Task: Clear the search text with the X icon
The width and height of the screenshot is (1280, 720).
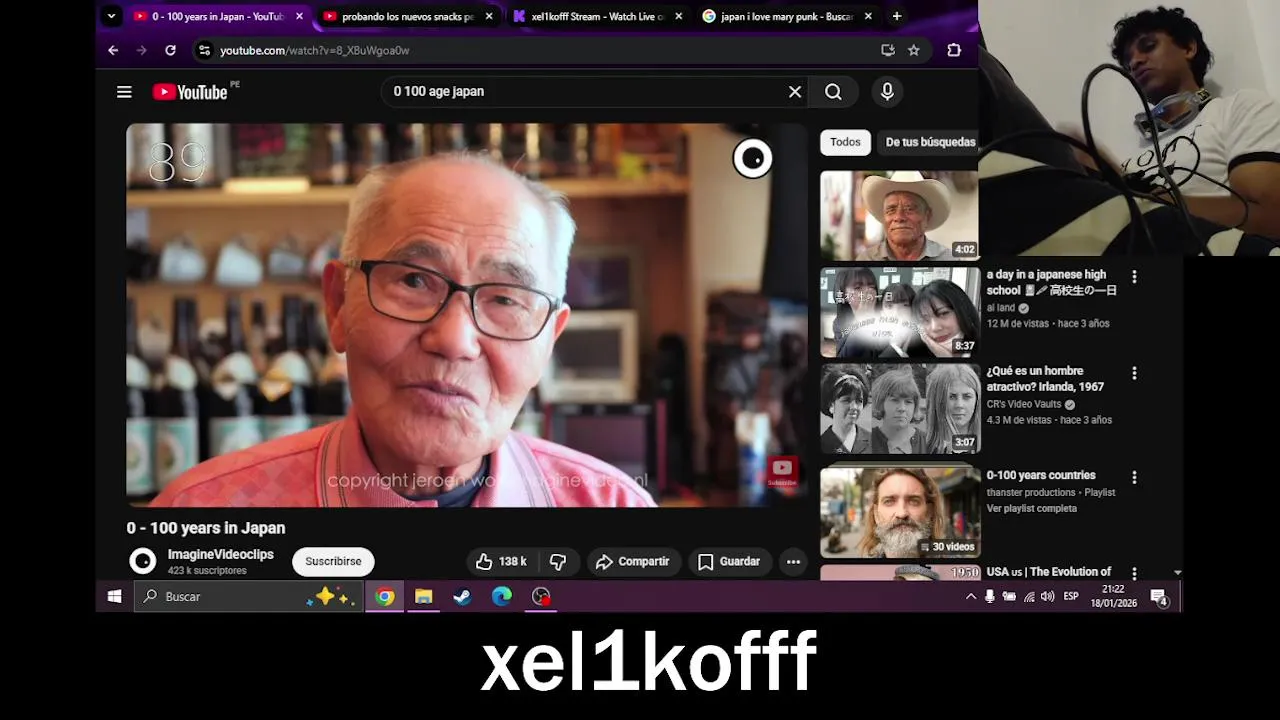Action: click(x=795, y=92)
